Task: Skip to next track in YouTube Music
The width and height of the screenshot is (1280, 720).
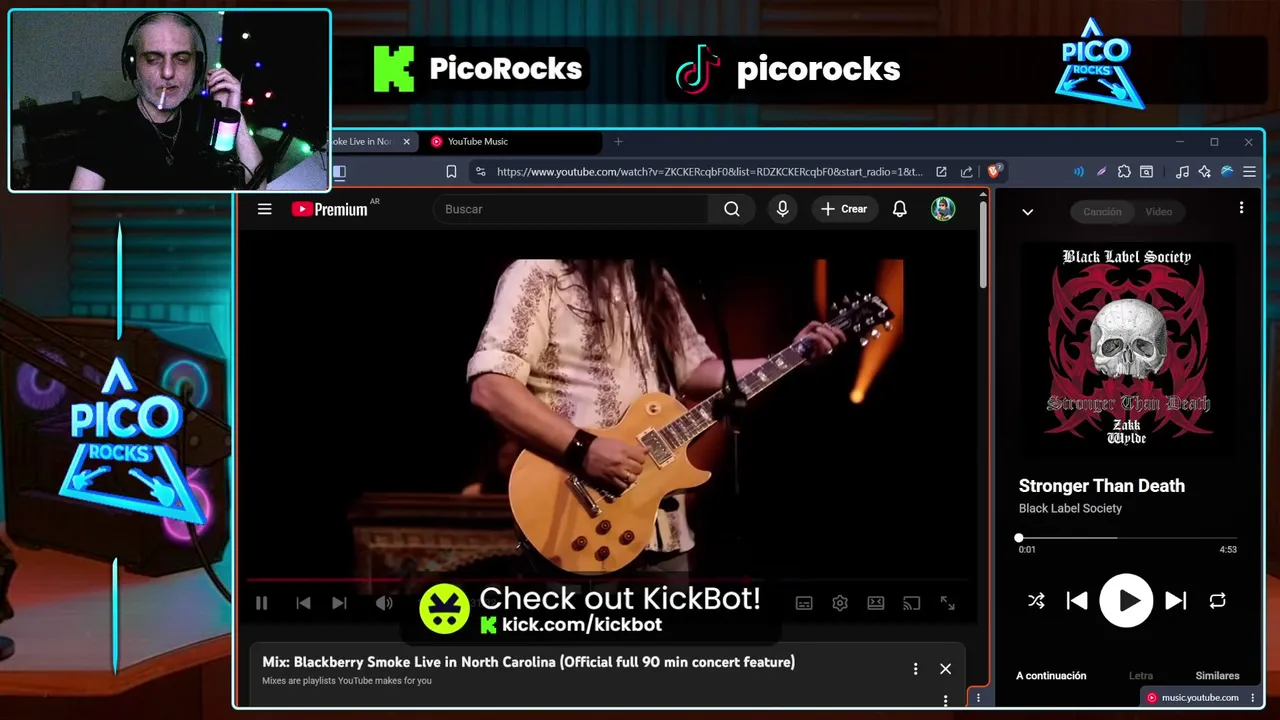Action: [1176, 601]
